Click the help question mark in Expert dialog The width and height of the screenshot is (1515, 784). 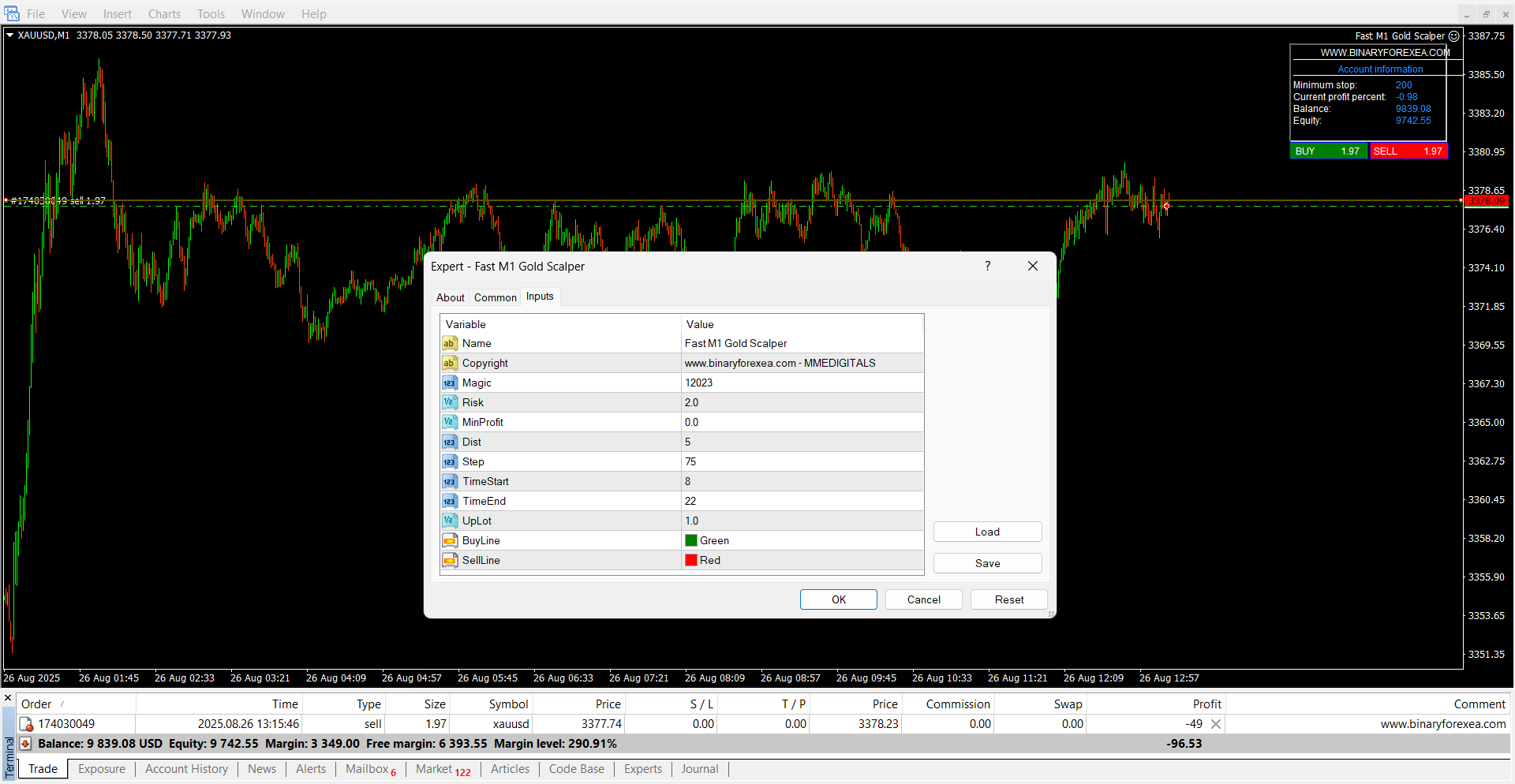coord(987,267)
